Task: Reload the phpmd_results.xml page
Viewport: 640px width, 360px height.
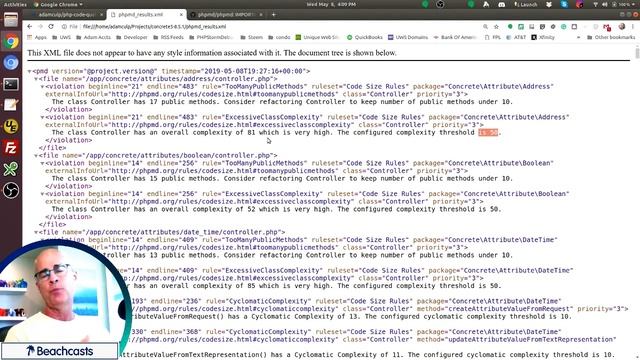Action: [x=51, y=27]
